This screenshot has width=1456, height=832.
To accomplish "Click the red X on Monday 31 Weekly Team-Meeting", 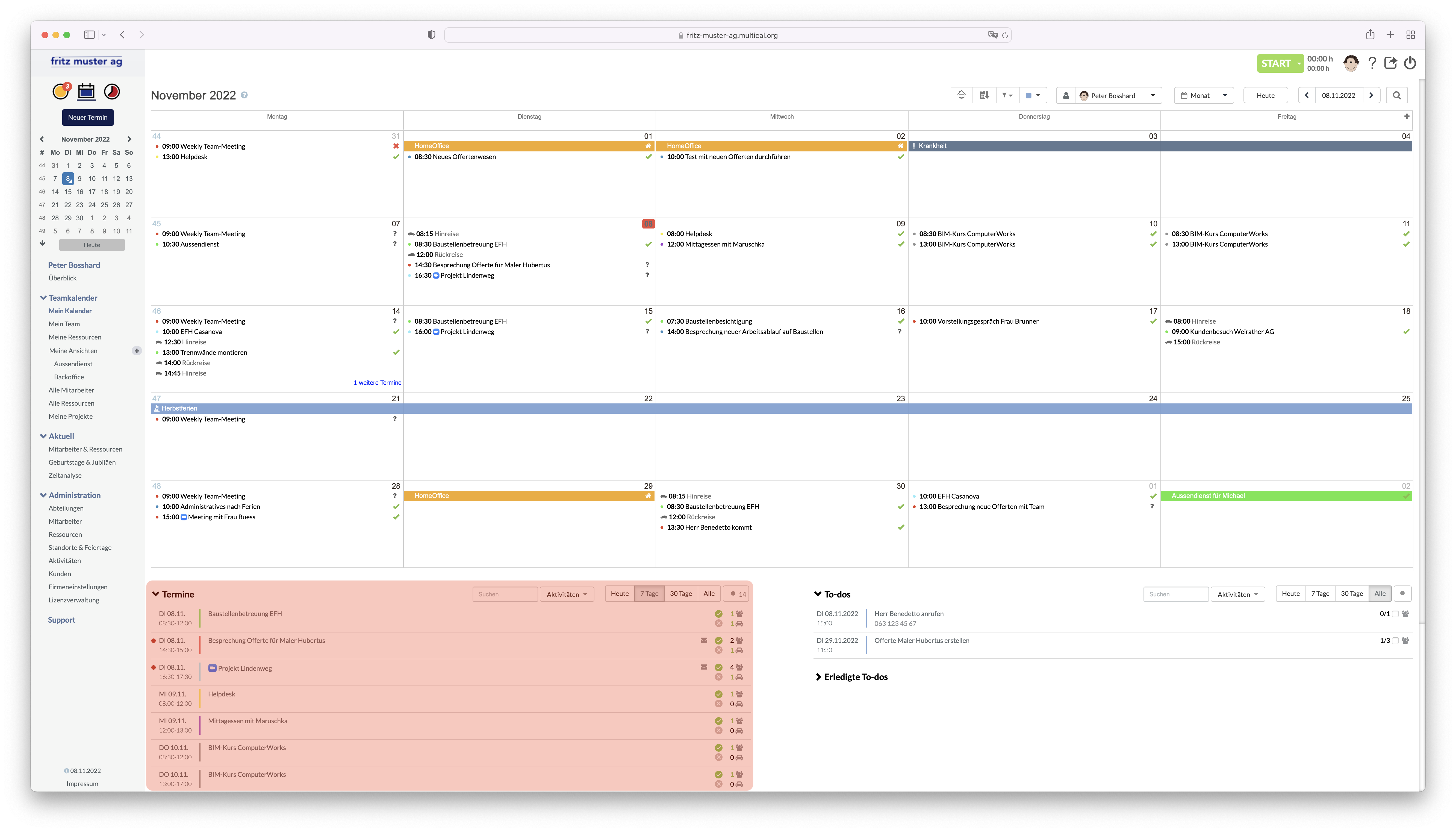I will [x=396, y=146].
